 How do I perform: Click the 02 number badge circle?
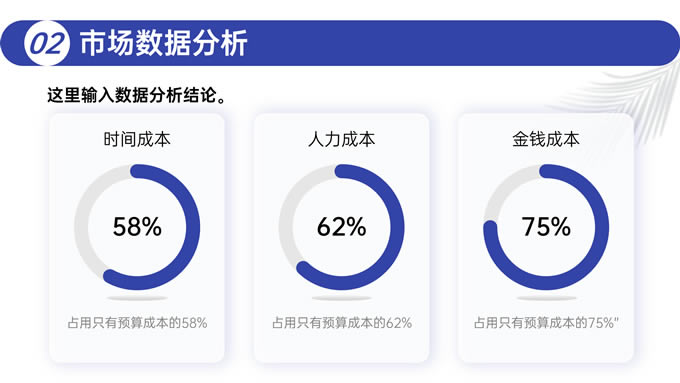tap(46, 43)
